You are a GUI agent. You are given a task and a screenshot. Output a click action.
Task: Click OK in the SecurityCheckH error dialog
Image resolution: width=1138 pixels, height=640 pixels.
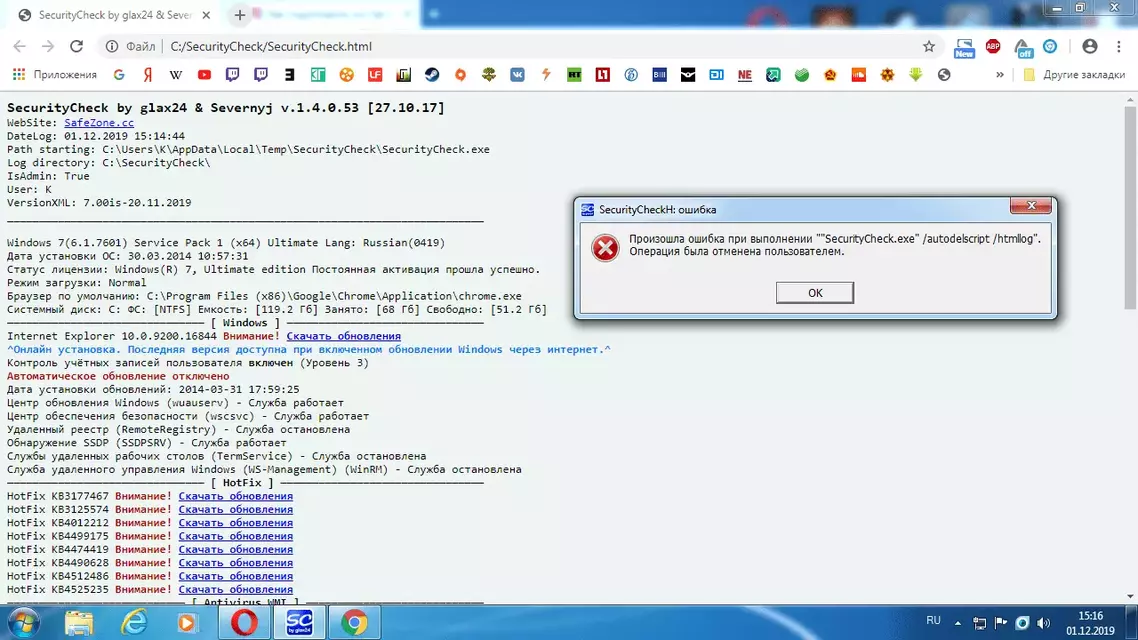click(x=814, y=292)
